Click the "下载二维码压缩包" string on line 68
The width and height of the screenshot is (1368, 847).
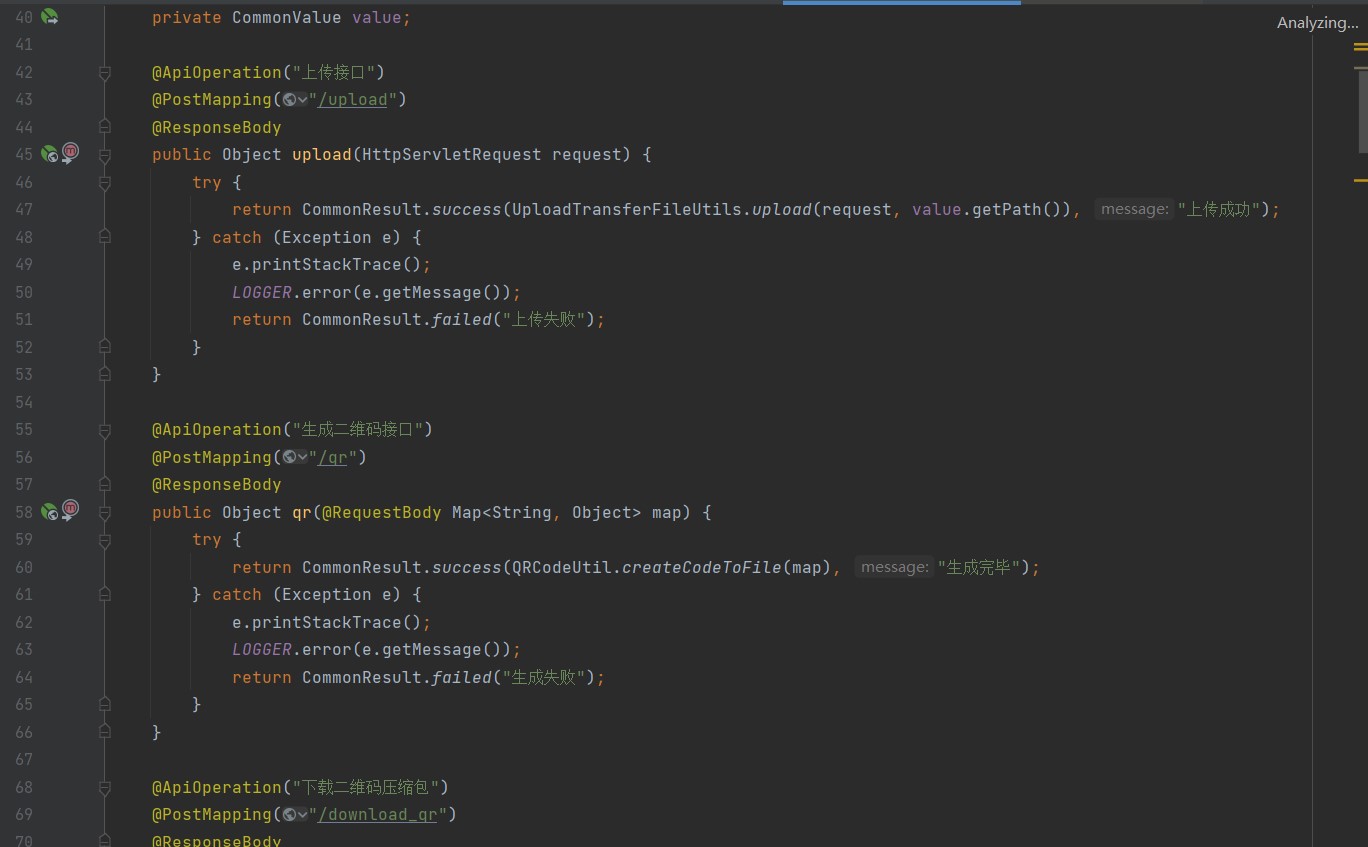tap(366, 787)
